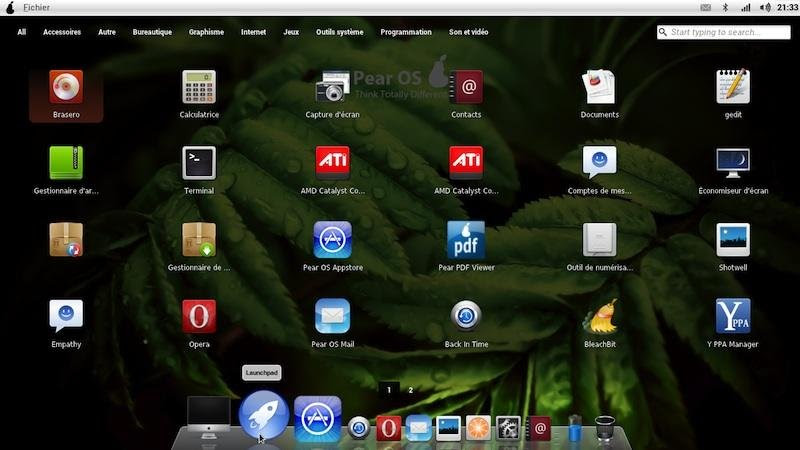Open system settings gear icon in dock
The image size is (800, 450).
(508, 428)
